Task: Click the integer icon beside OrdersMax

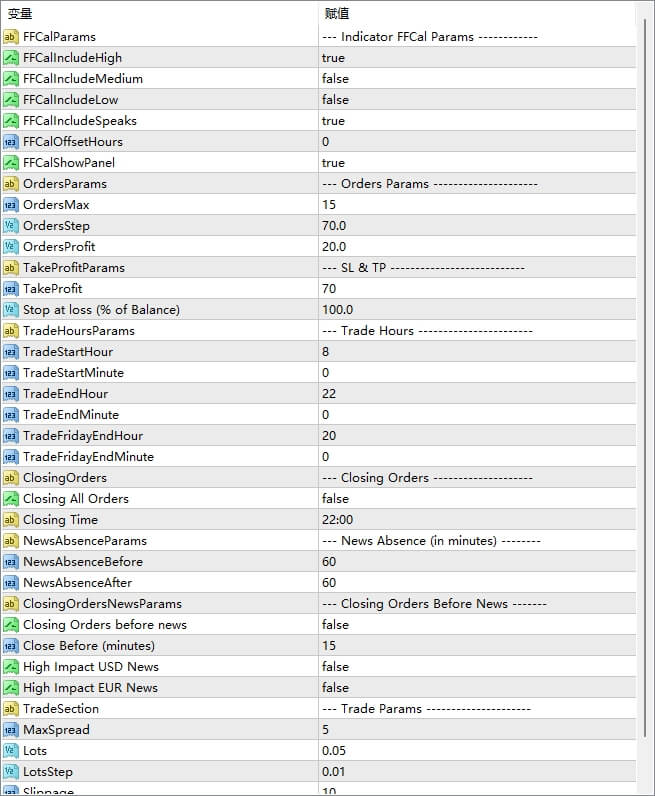Action: click(10, 205)
